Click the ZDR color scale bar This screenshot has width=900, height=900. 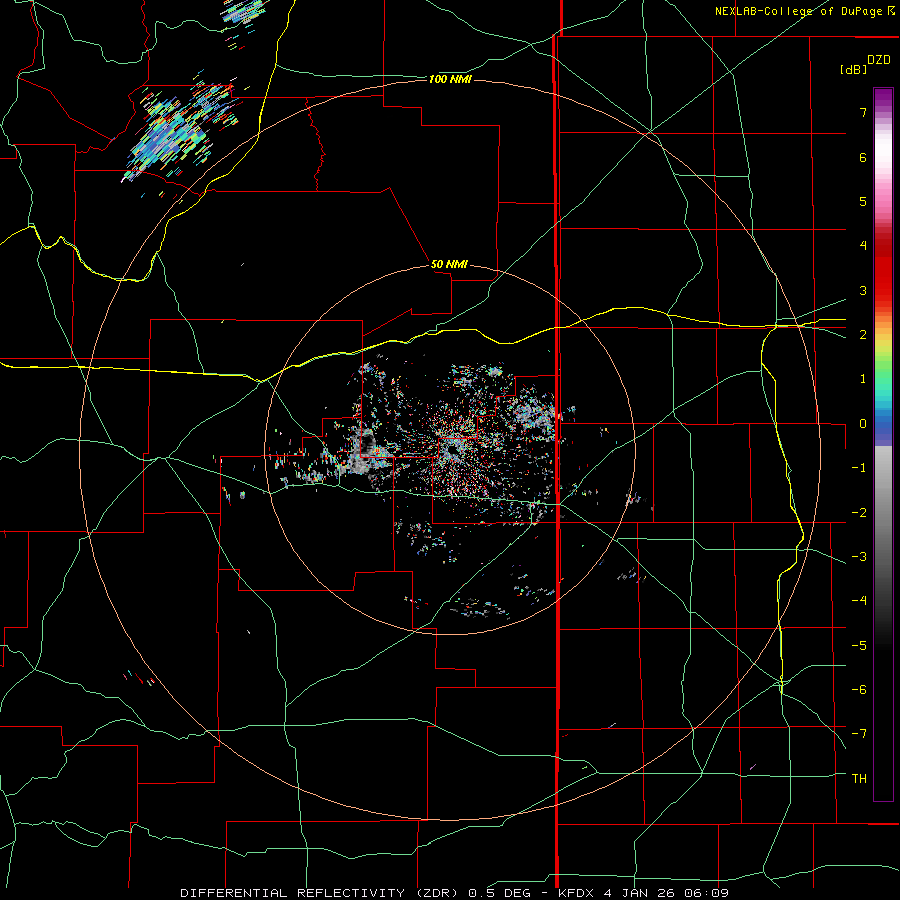pos(883,444)
